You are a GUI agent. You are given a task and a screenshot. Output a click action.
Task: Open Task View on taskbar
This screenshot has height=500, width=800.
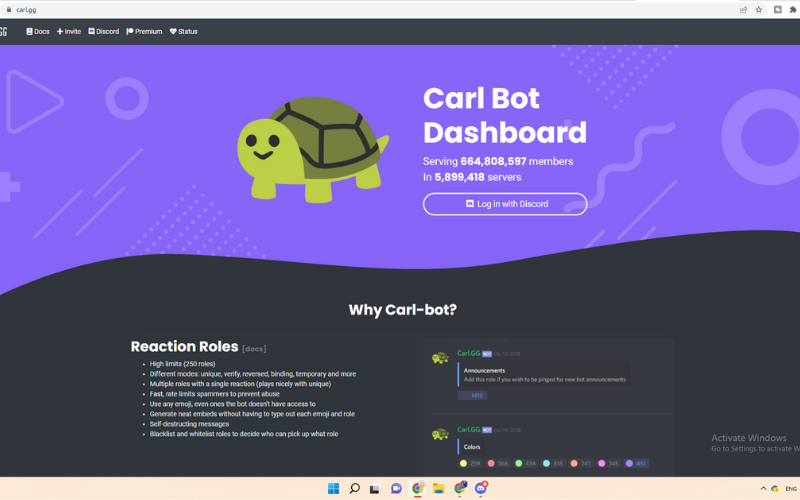[375, 489]
